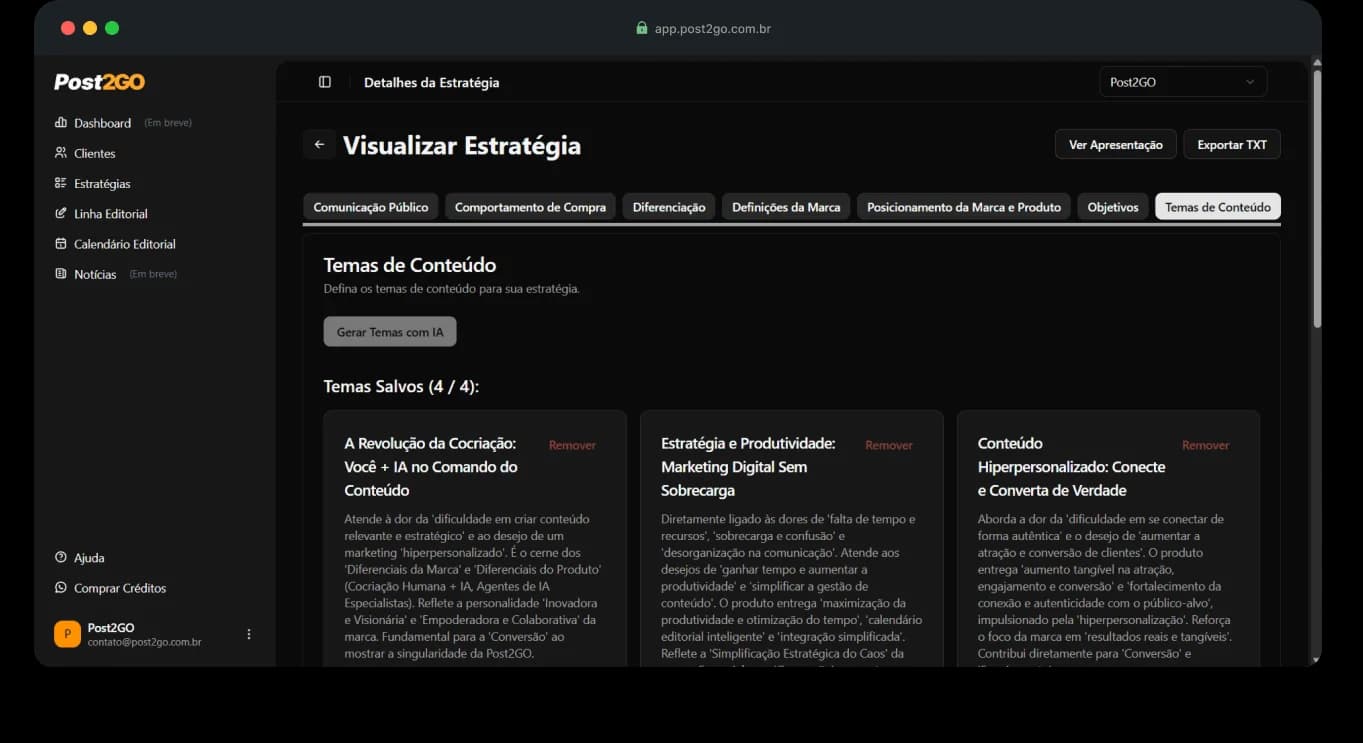The image size is (1363, 743).
Task: Click the app.post2go.com.br address bar
Action: (x=712, y=28)
